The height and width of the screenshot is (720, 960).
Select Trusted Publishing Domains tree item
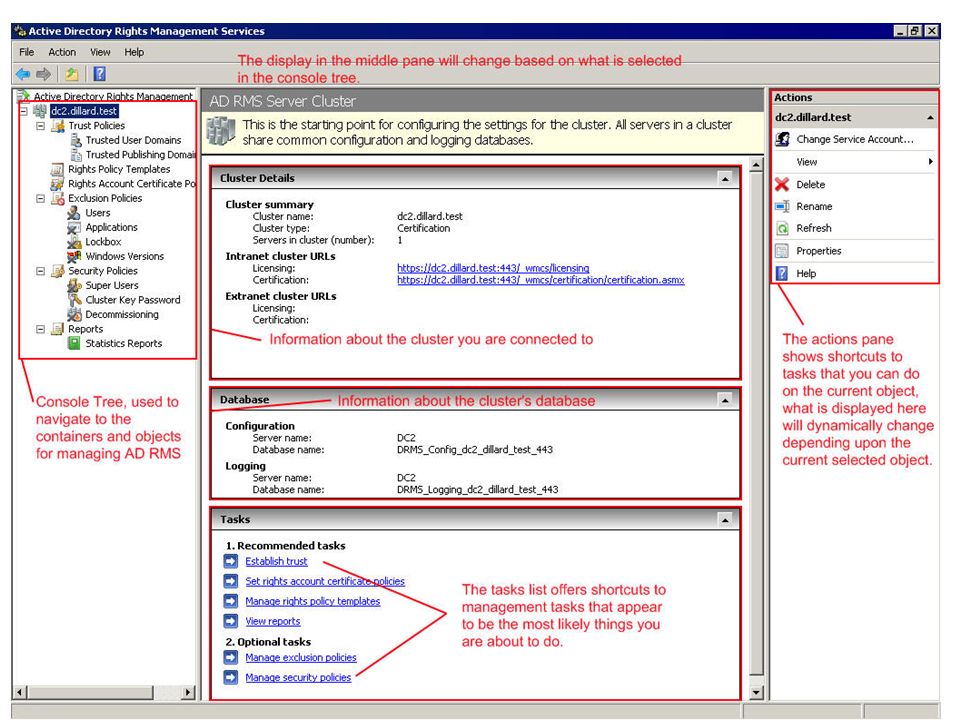click(140, 155)
